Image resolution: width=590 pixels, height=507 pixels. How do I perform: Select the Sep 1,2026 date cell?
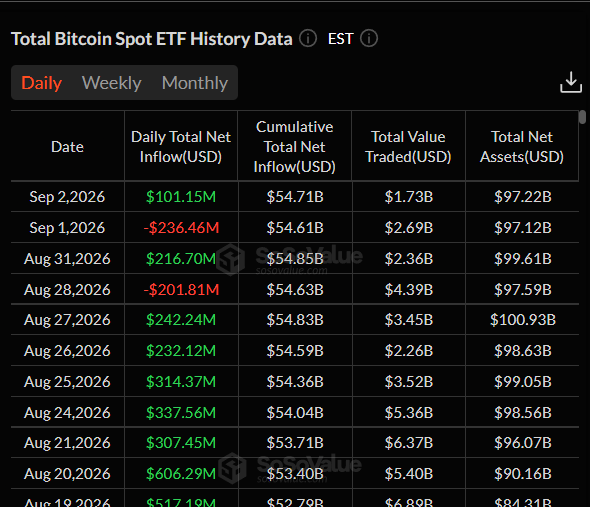click(x=67, y=227)
